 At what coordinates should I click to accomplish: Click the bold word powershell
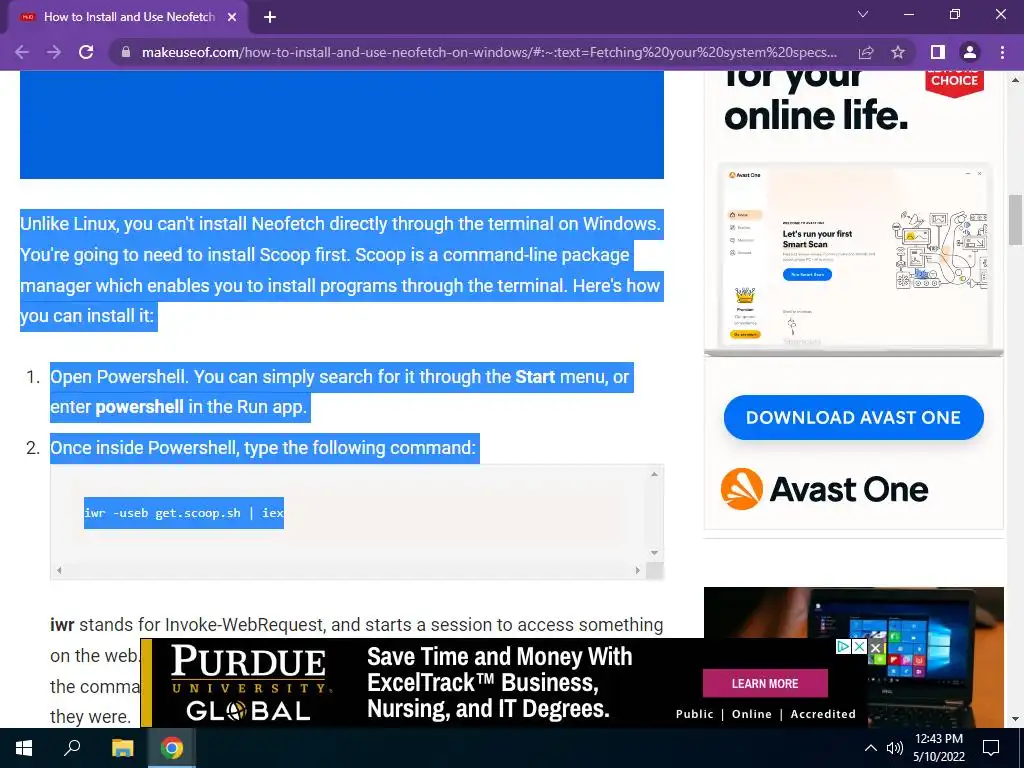click(x=139, y=407)
